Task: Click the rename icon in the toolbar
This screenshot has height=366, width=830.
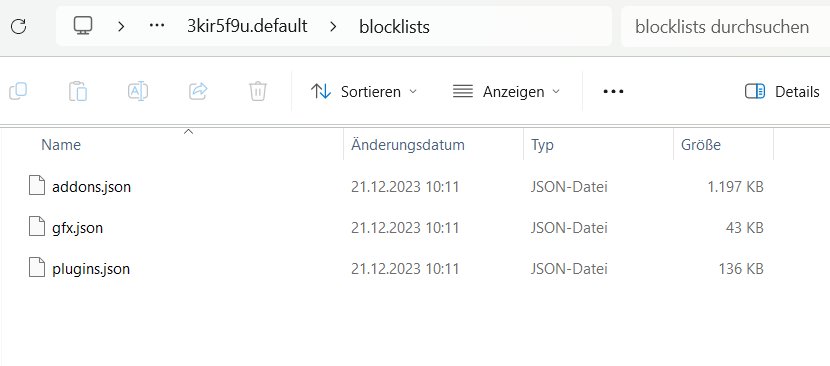Action: [x=138, y=92]
